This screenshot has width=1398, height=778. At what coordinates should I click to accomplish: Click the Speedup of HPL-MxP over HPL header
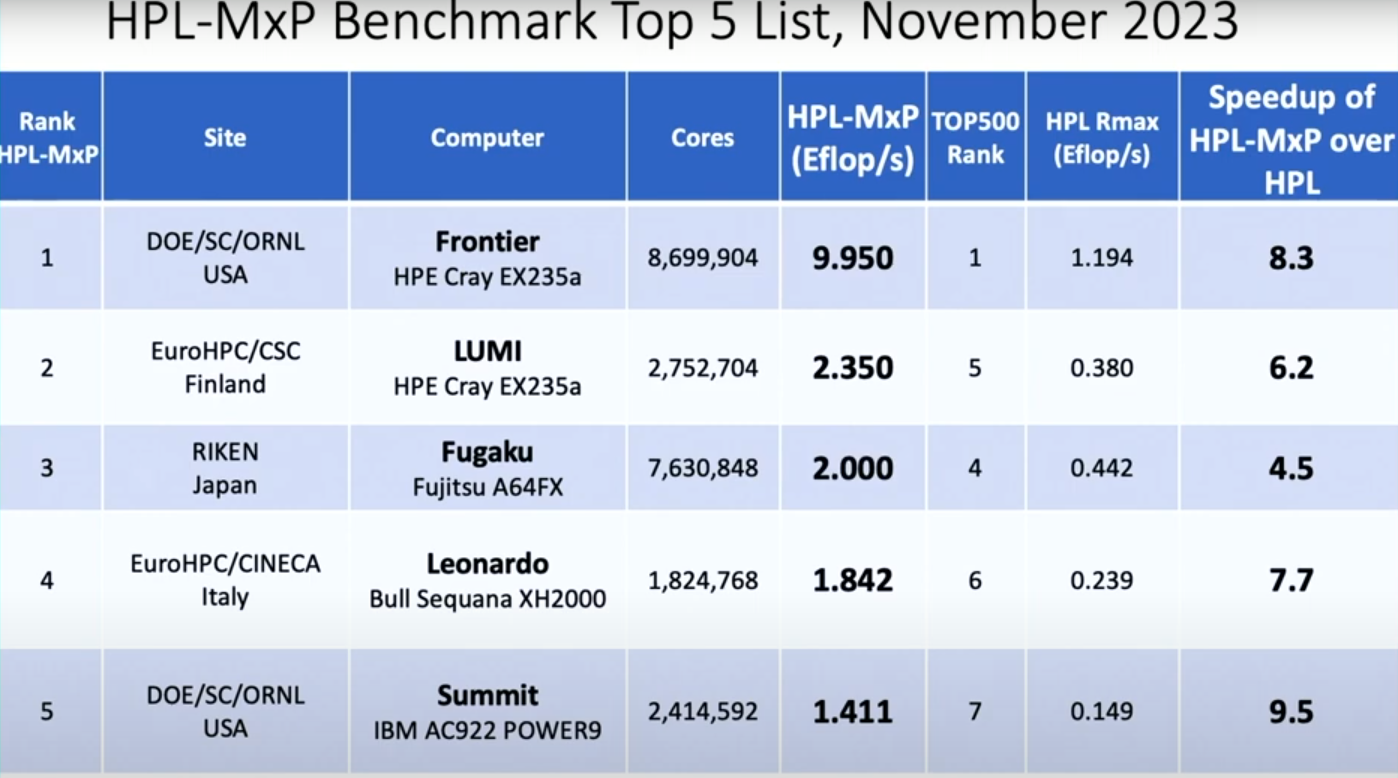point(1290,137)
